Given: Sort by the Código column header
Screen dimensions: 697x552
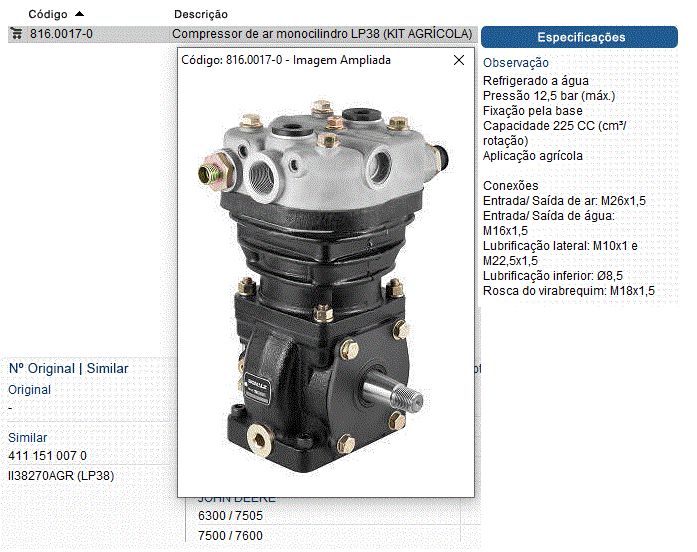Looking at the screenshot, I should pos(48,15).
